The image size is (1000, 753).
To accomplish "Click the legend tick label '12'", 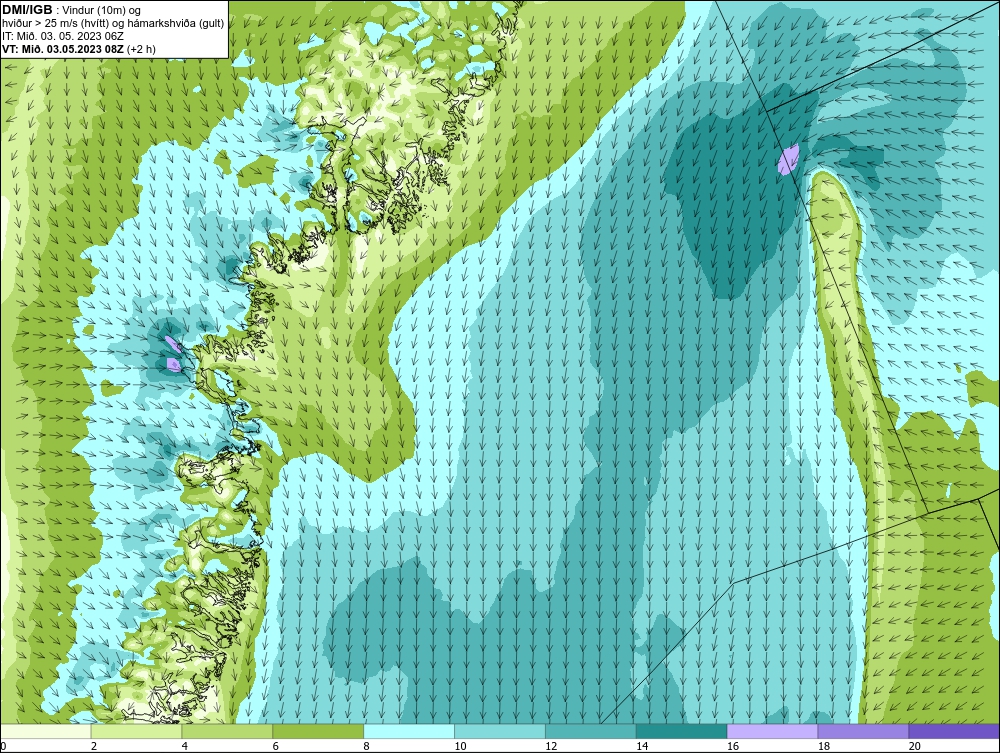I will coord(551,746).
